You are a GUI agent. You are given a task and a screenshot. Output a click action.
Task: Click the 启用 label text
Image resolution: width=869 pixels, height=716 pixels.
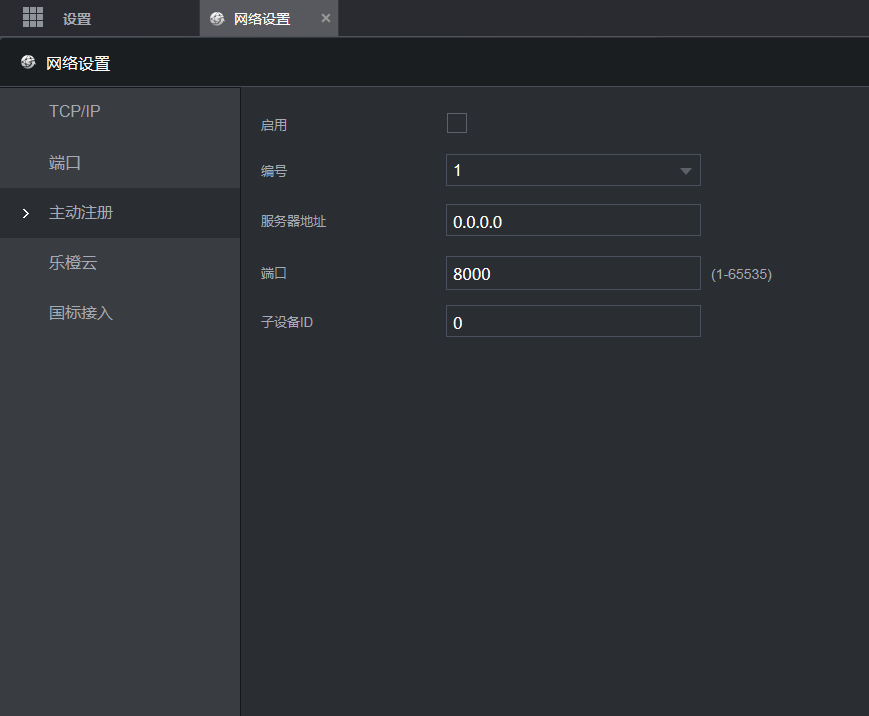274,125
